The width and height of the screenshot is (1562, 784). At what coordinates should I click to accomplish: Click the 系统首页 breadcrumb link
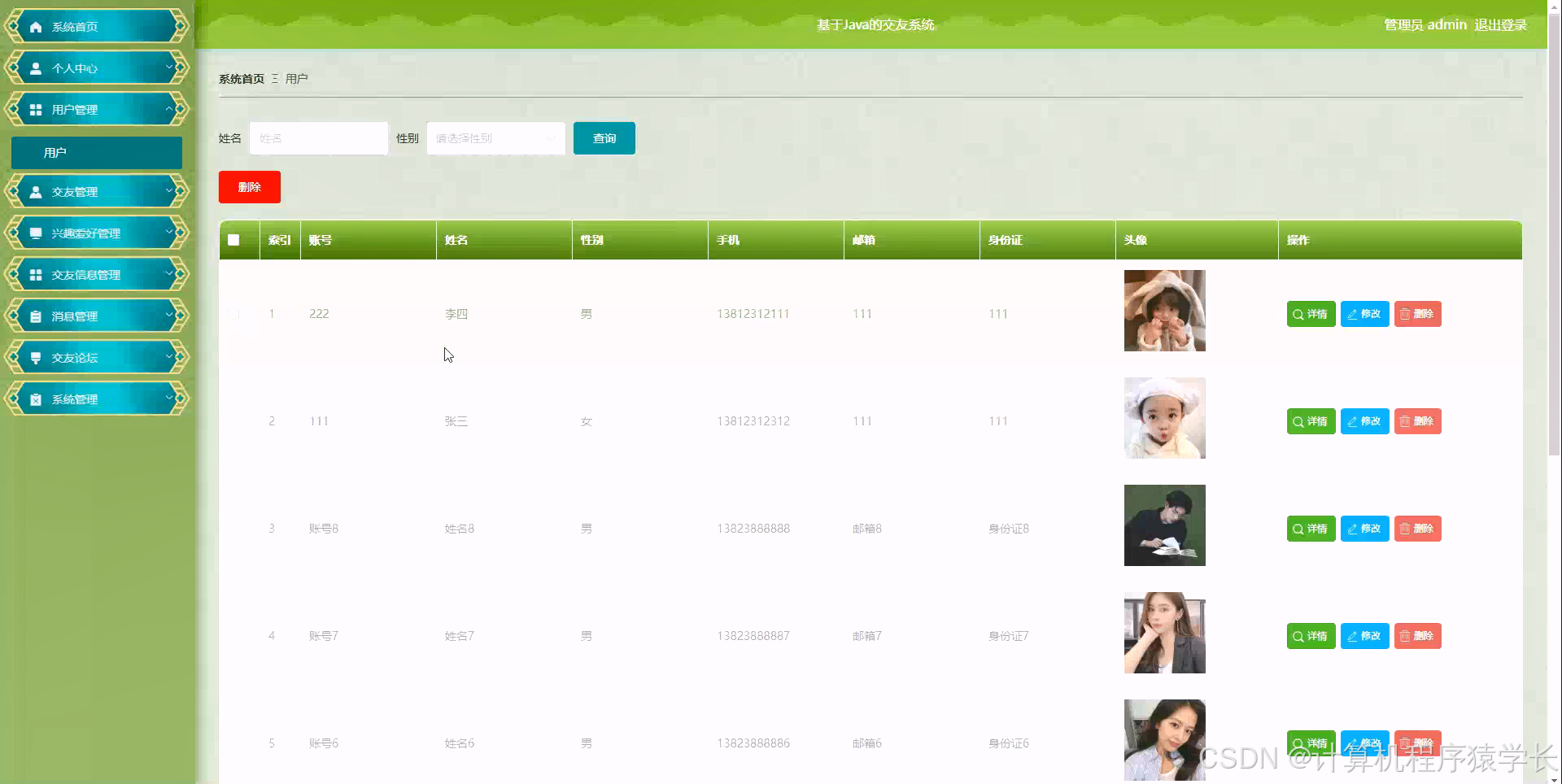242,79
